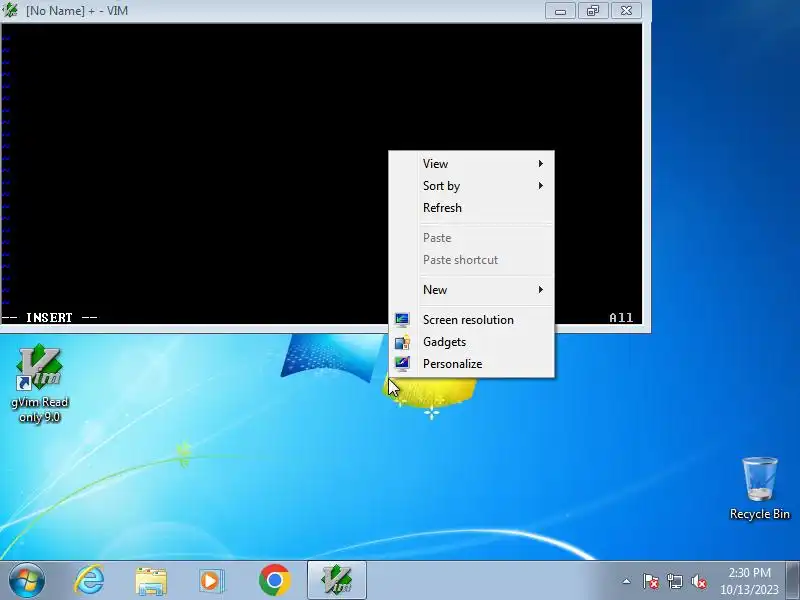Open Action Center flag tray icon
This screenshot has width=800, height=600.
click(651, 581)
